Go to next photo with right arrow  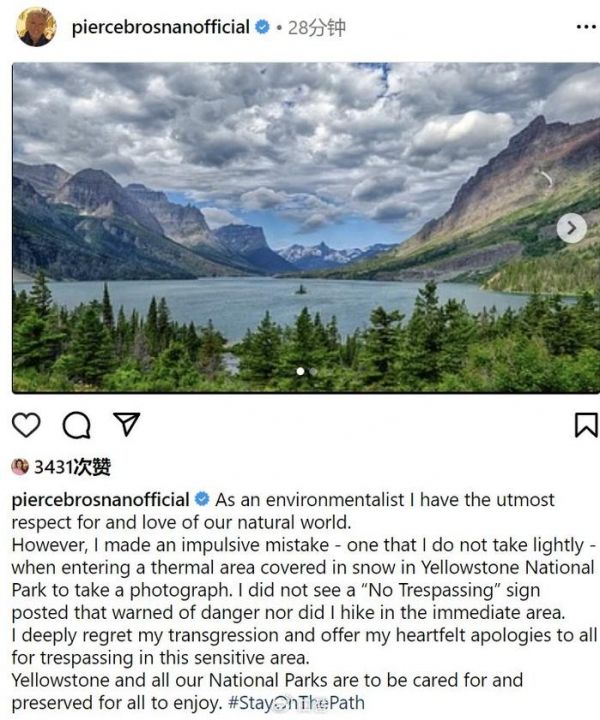tap(572, 228)
